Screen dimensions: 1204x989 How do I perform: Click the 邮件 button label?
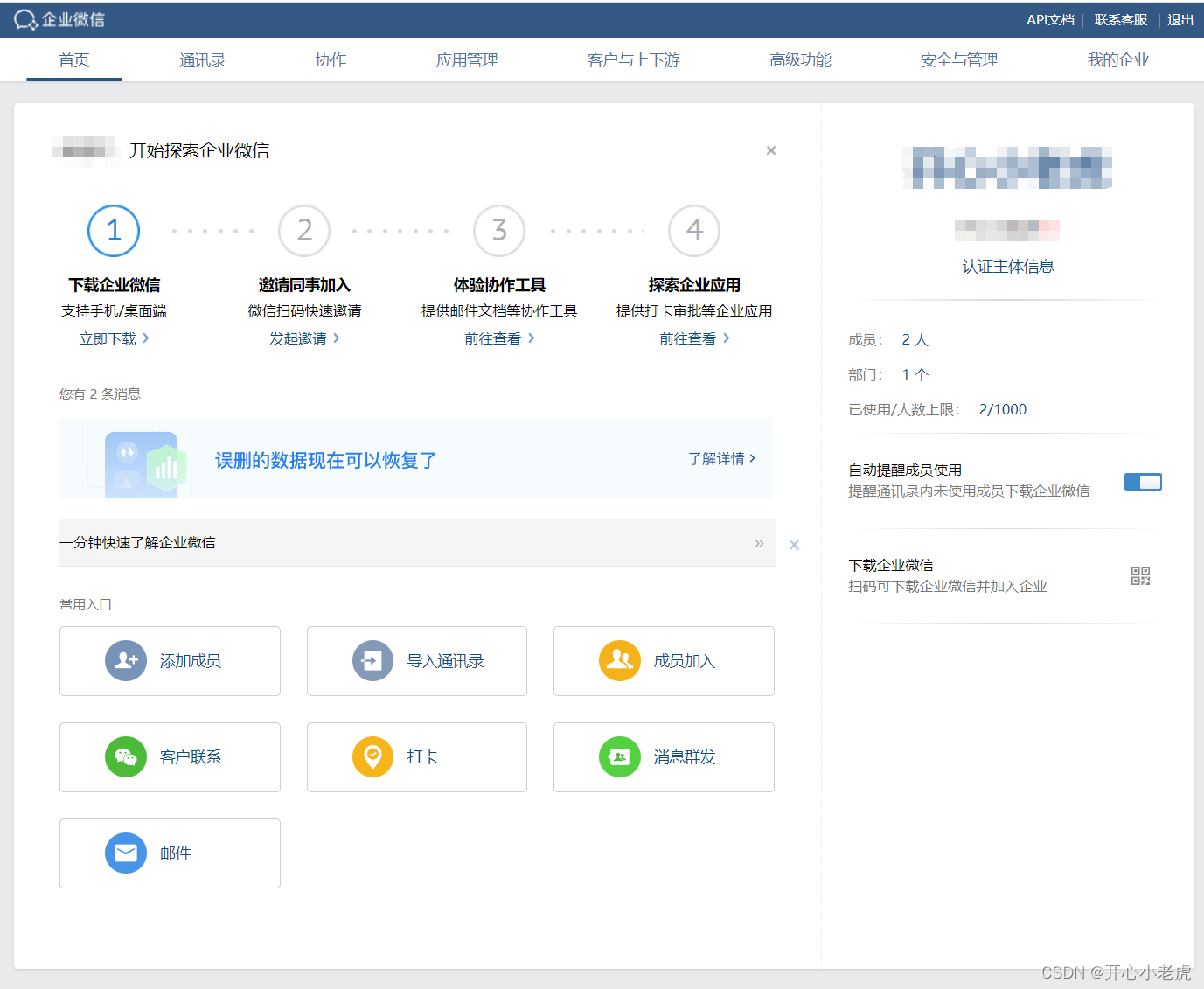tap(176, 853)
